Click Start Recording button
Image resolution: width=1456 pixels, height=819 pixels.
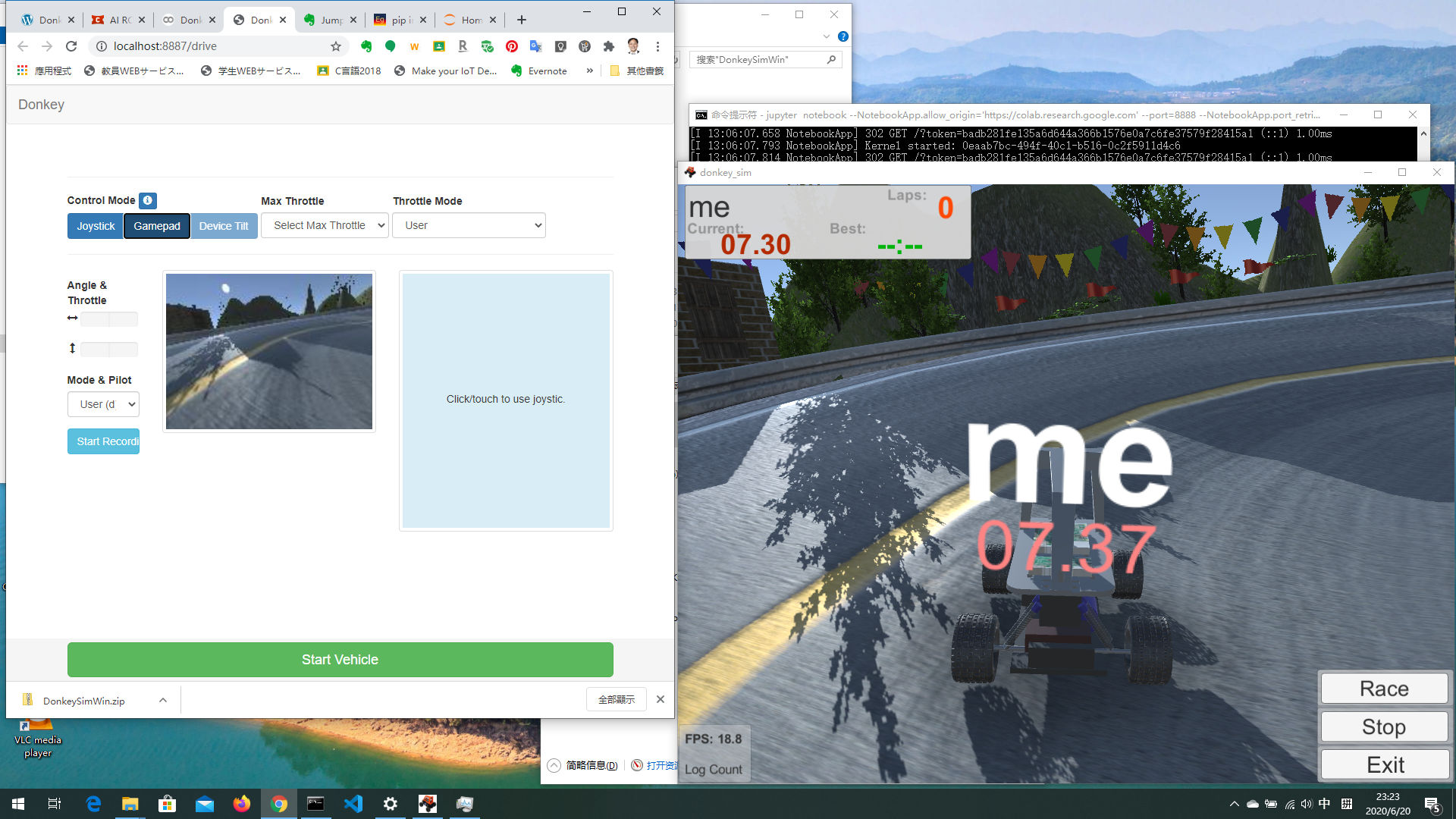(103, 441)
